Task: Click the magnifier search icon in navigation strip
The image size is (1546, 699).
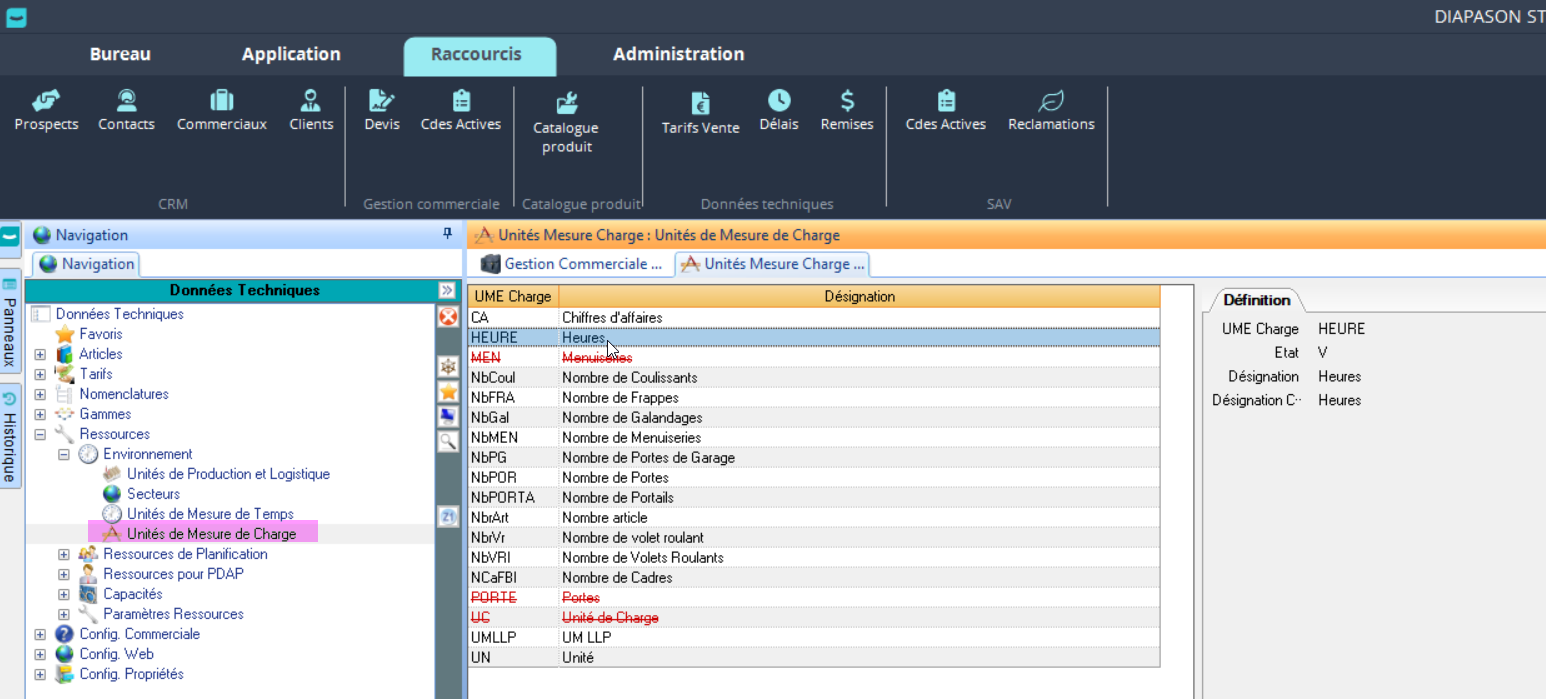Action: [x=448, y=440]
